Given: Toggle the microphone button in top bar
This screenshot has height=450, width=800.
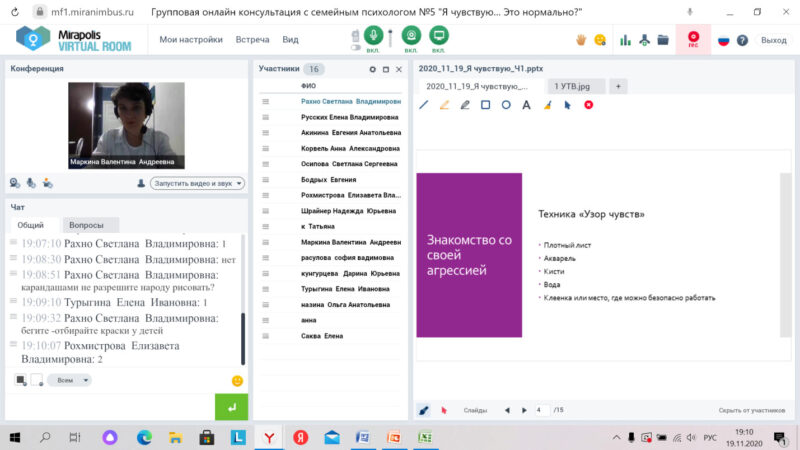Looking at the screenshot, I should pyautogui.click(x=373, y=35).
